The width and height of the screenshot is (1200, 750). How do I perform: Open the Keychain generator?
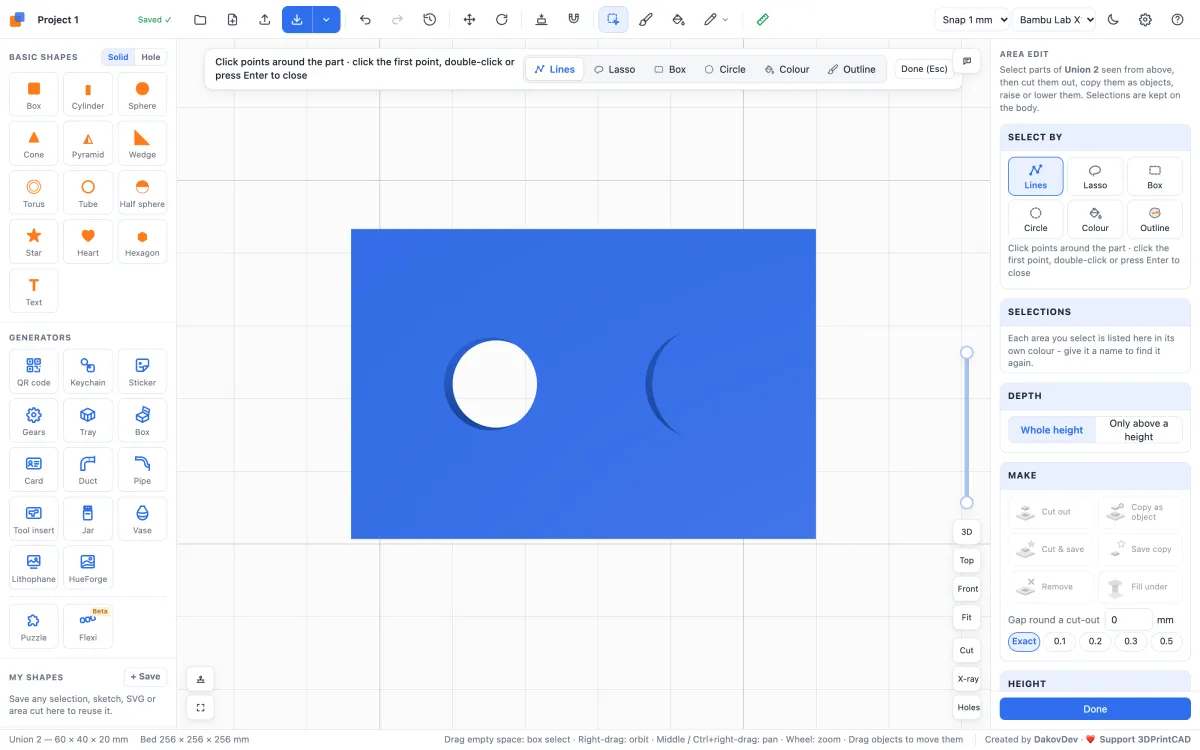click(88, 371)
